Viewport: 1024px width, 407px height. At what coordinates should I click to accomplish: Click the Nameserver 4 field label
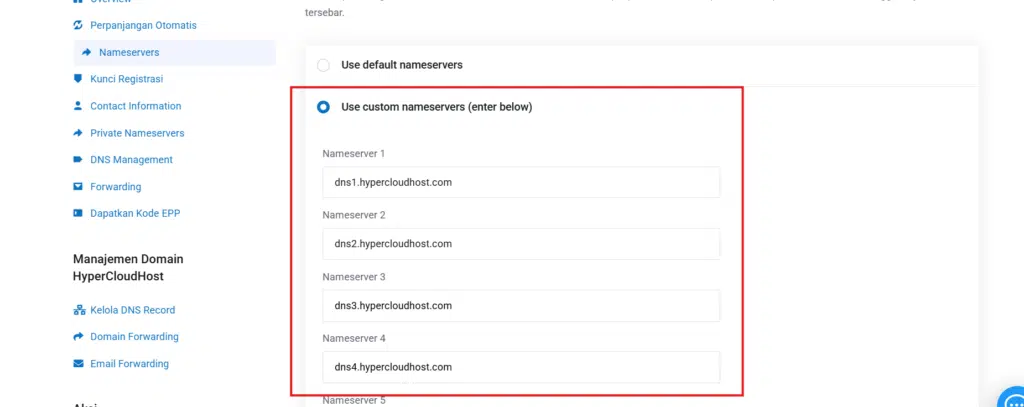pos(354,338)
